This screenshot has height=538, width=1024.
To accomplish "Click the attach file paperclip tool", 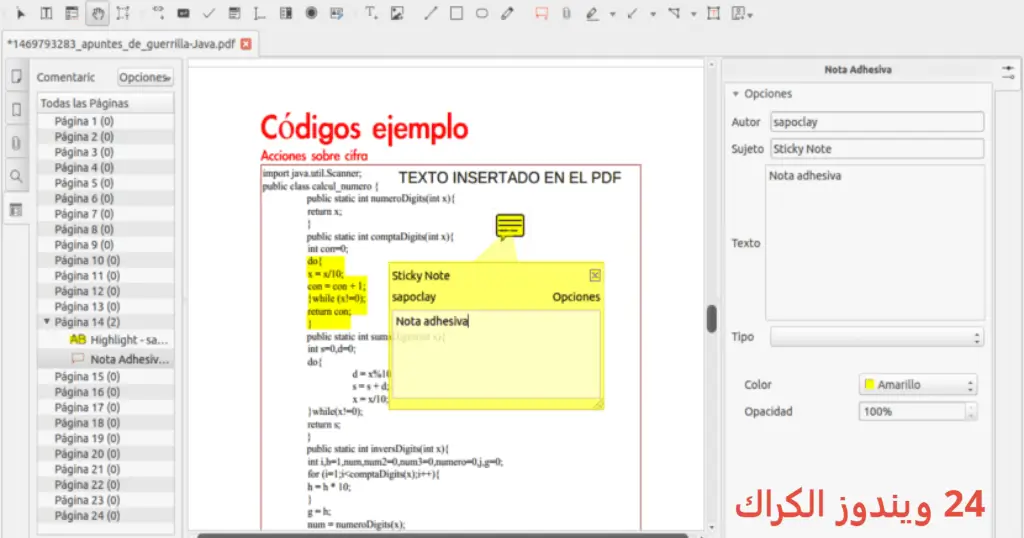I will click(566, 13).
